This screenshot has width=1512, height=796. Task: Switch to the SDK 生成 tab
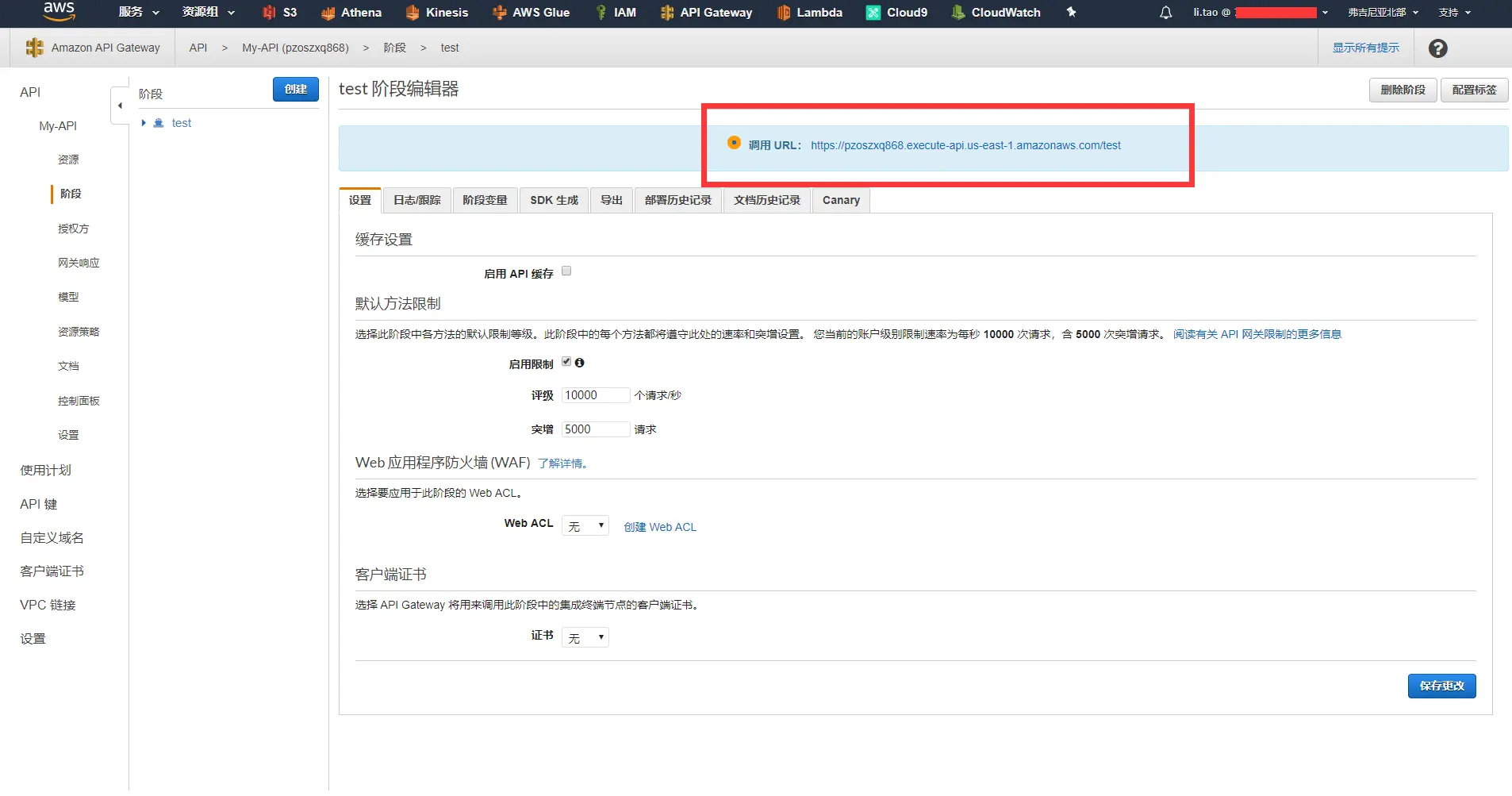coord(555,201)
